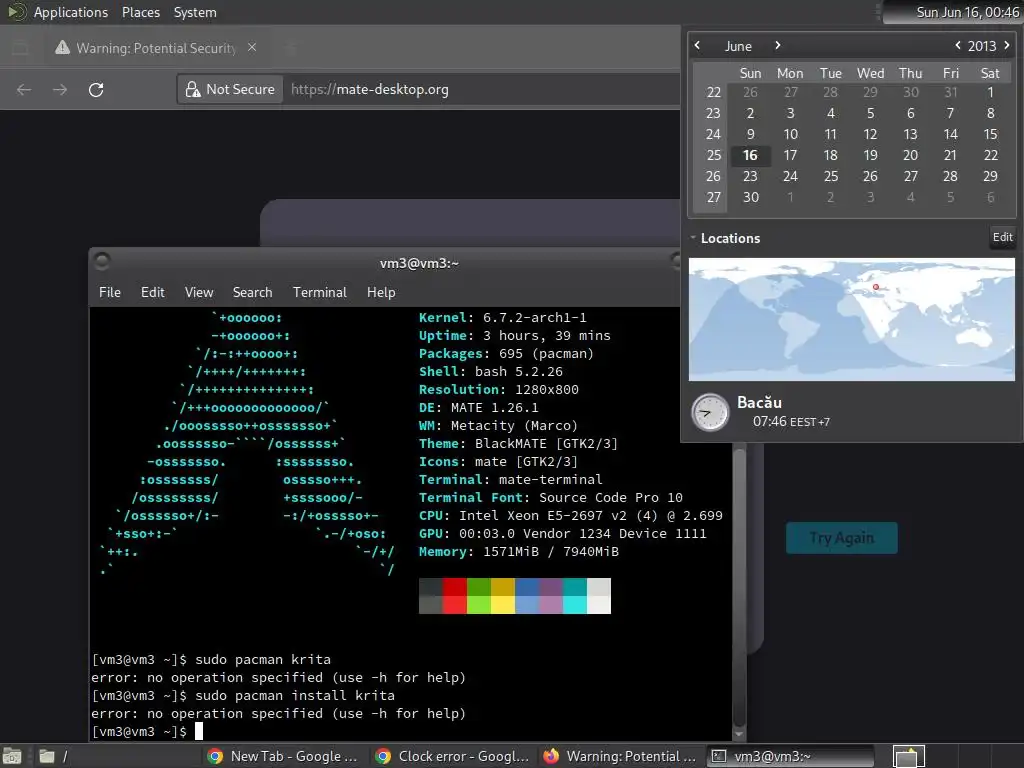Go to the next year after 2013

(x=1006, y=45)
